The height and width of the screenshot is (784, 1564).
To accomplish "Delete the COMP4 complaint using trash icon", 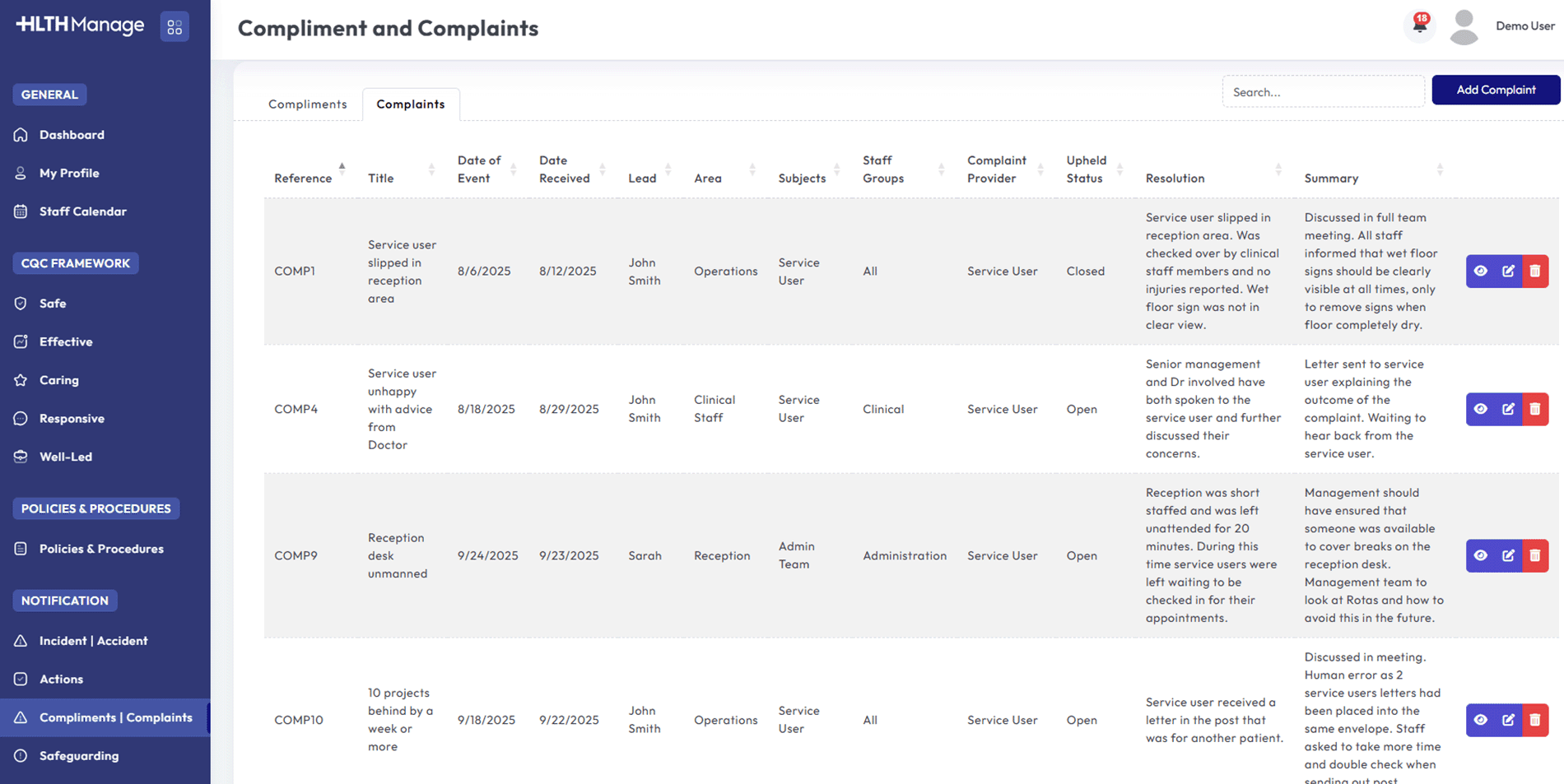I will coord(1535,409).
